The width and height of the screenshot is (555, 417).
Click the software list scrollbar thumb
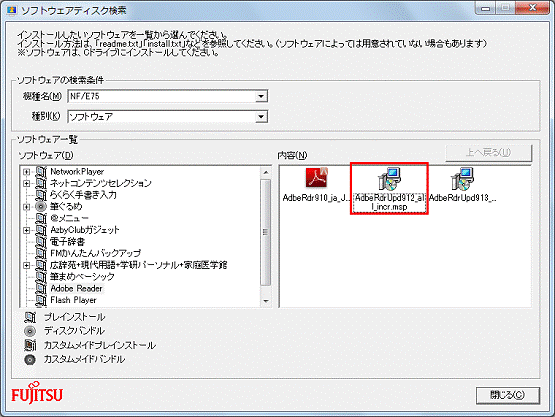pos(265,232)
